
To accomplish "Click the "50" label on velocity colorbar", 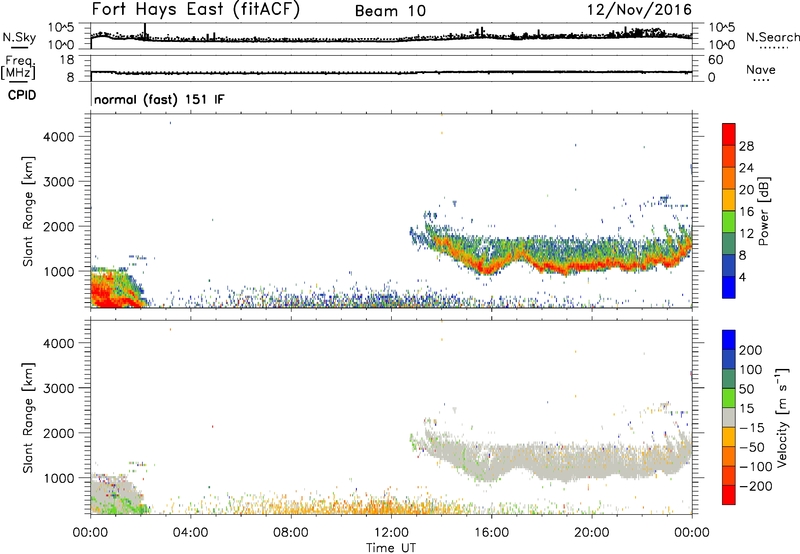I will pyautogui.click(x=746, y=389).
